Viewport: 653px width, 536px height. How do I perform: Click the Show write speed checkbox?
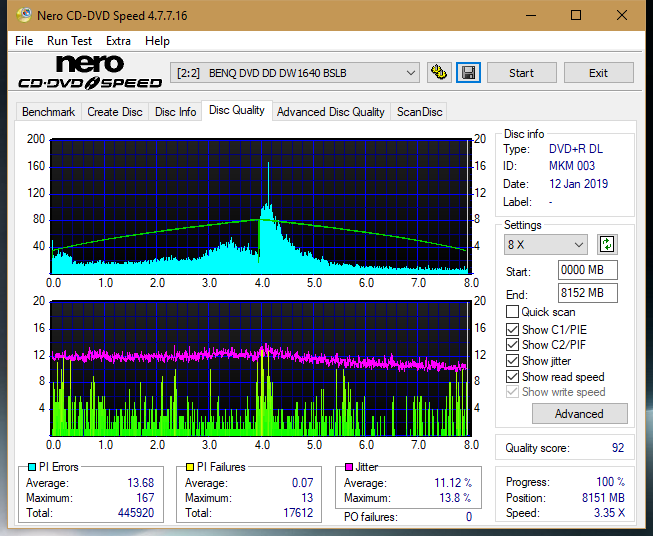click(512, 392)
